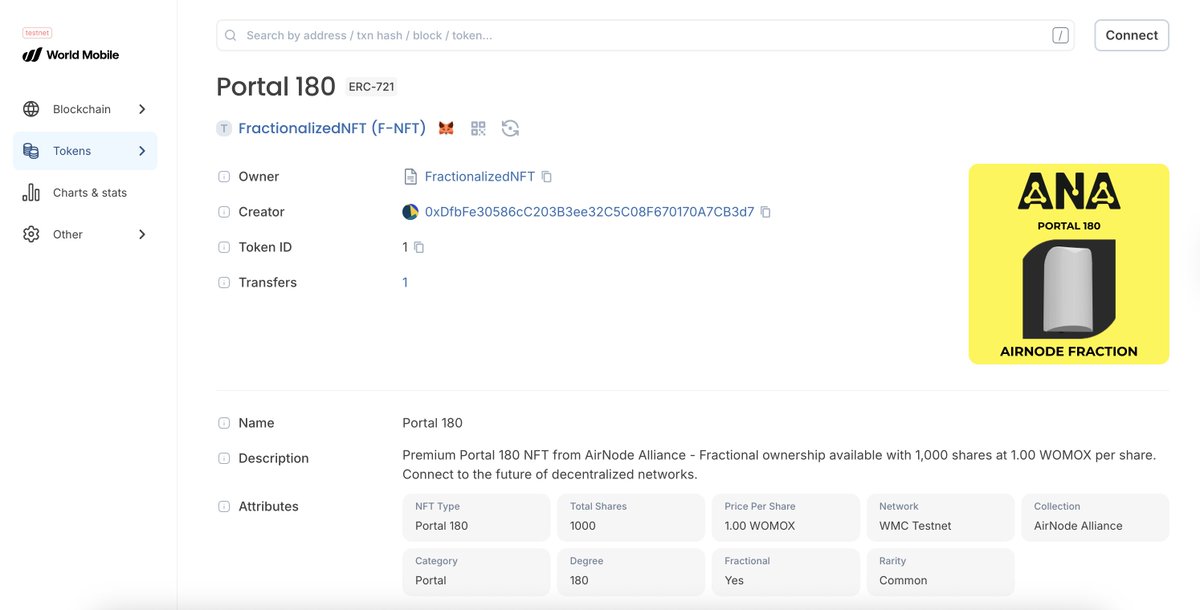Click the Fractional Yes attribute
The width and height of the screenshot is (1200, 610).
pyautogui.click(x=786, y=572)
